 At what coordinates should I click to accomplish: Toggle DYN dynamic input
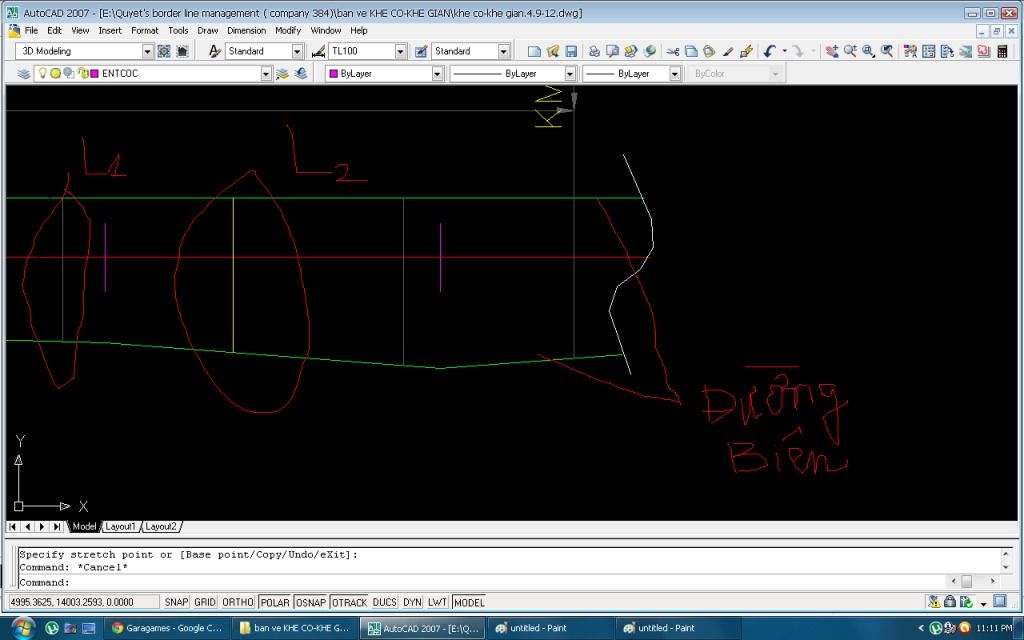click(x=412, y=602)
